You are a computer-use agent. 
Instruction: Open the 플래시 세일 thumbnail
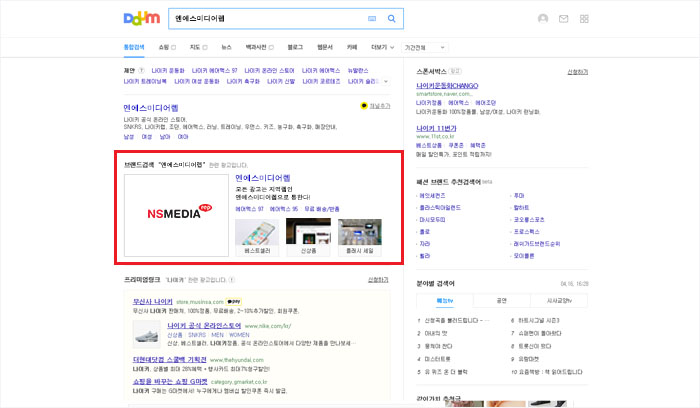(x=360, y=237)
